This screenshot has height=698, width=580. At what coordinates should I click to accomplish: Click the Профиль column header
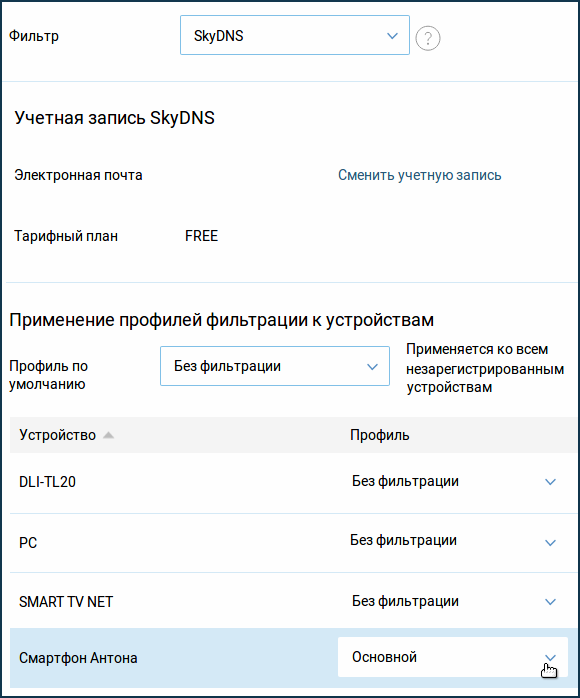point(380,435)
